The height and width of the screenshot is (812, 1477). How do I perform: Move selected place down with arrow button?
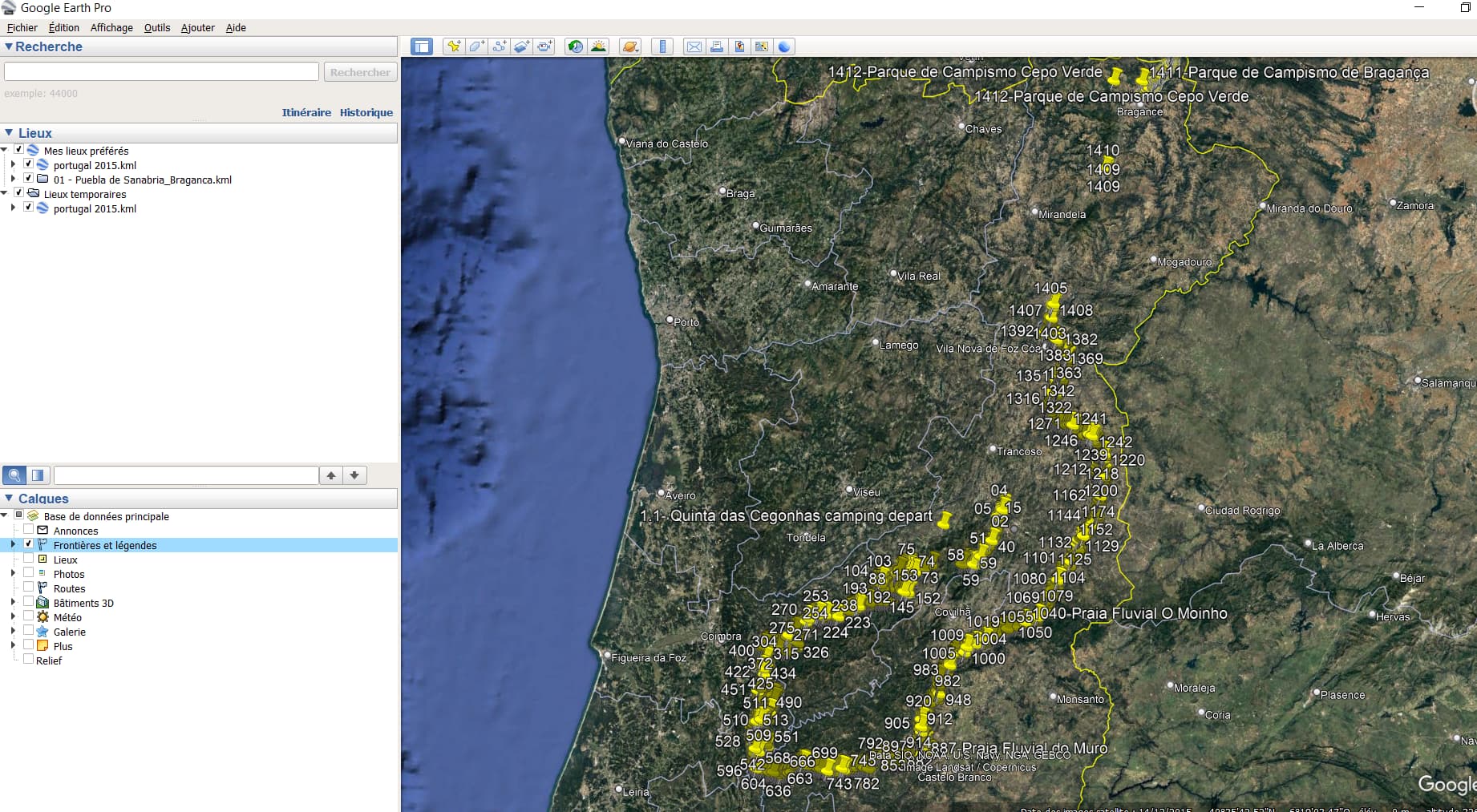click(x=354, y=475)
